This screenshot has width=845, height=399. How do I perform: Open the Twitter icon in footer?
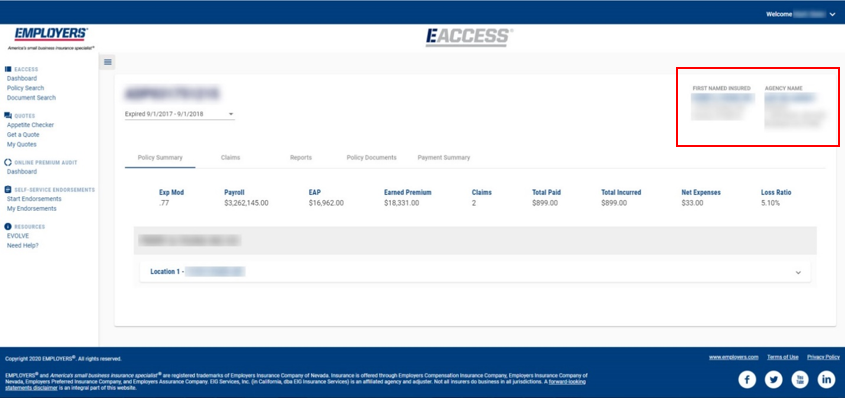(x=773, y=380)
